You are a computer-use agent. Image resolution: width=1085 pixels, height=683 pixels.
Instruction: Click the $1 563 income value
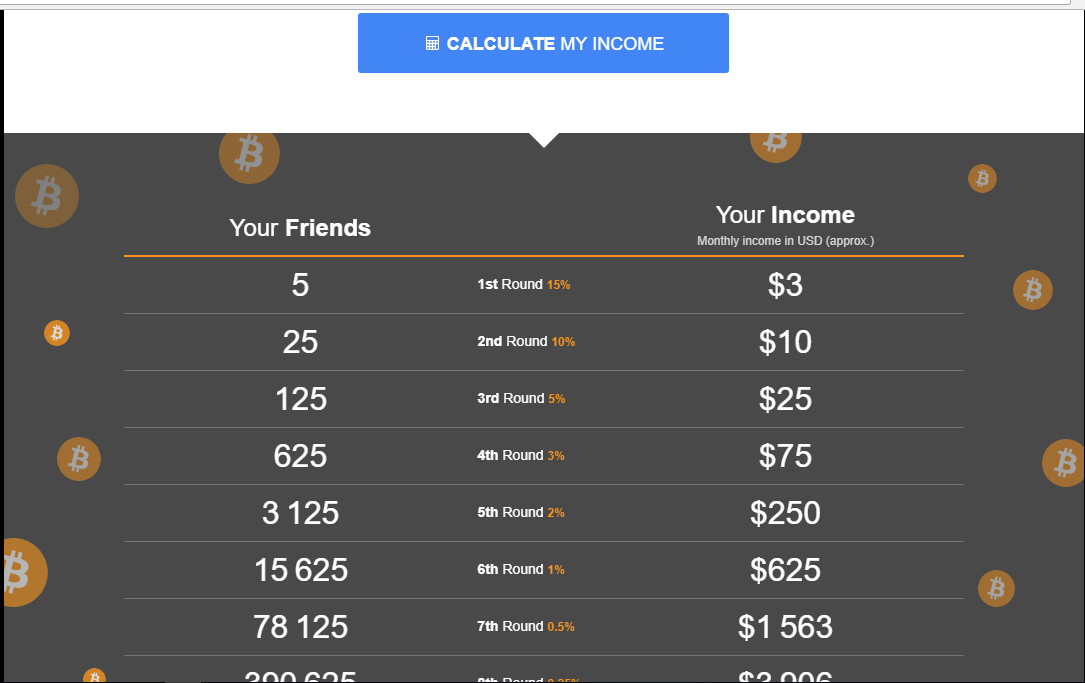pos(785,626)
